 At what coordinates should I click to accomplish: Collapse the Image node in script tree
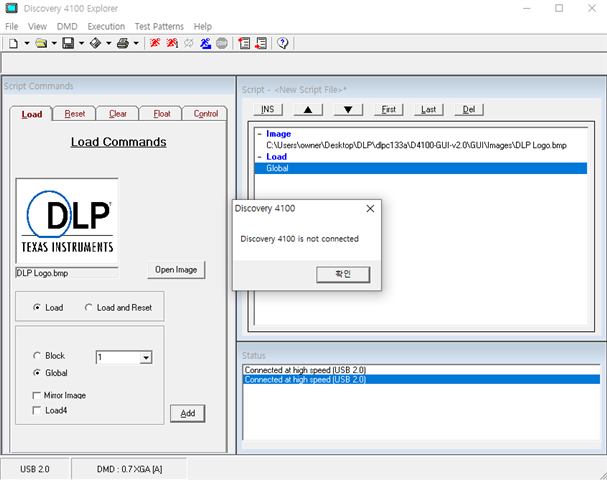(x=259, y=134)
